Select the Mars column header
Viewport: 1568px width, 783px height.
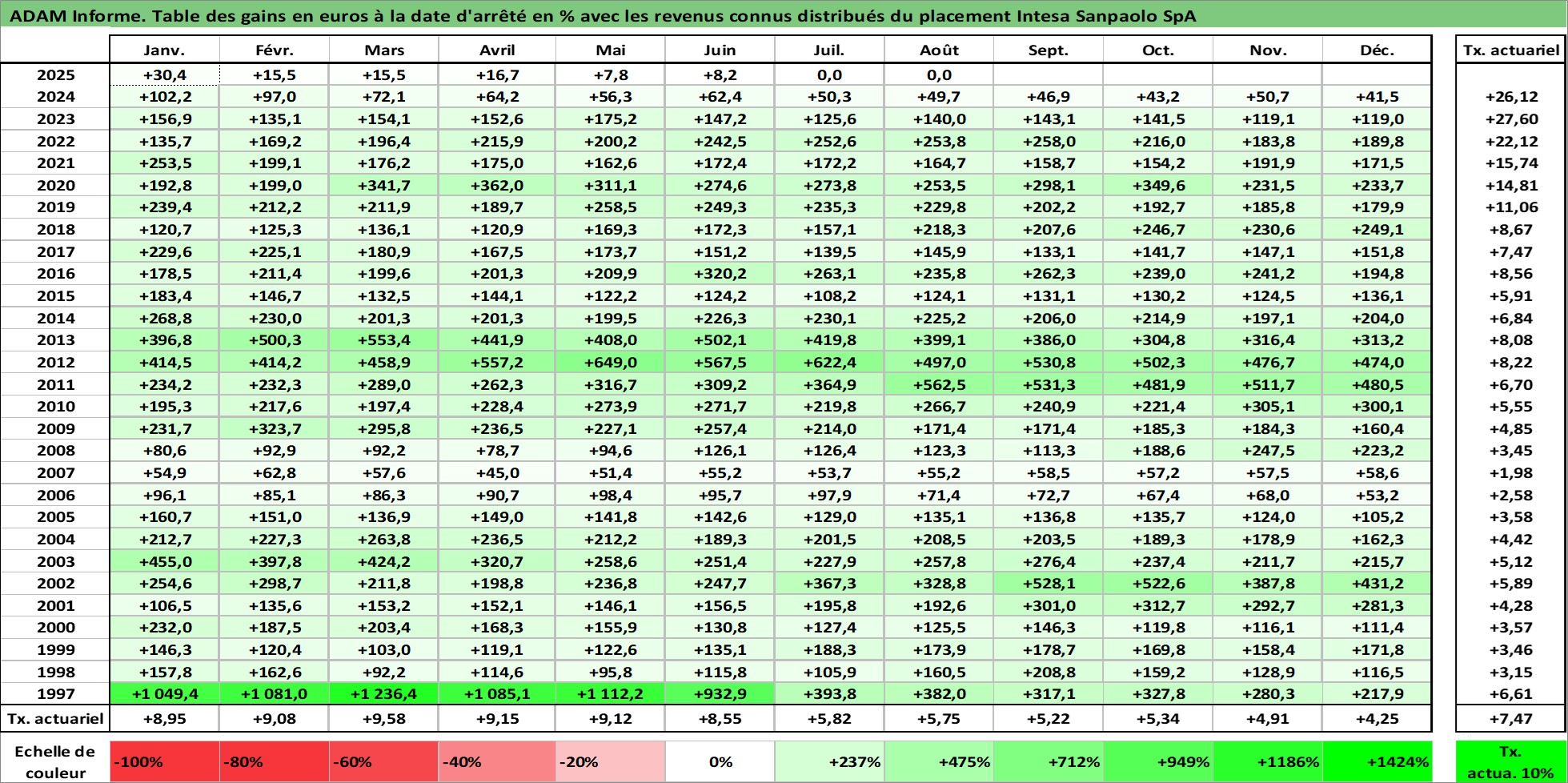(384, 50)
